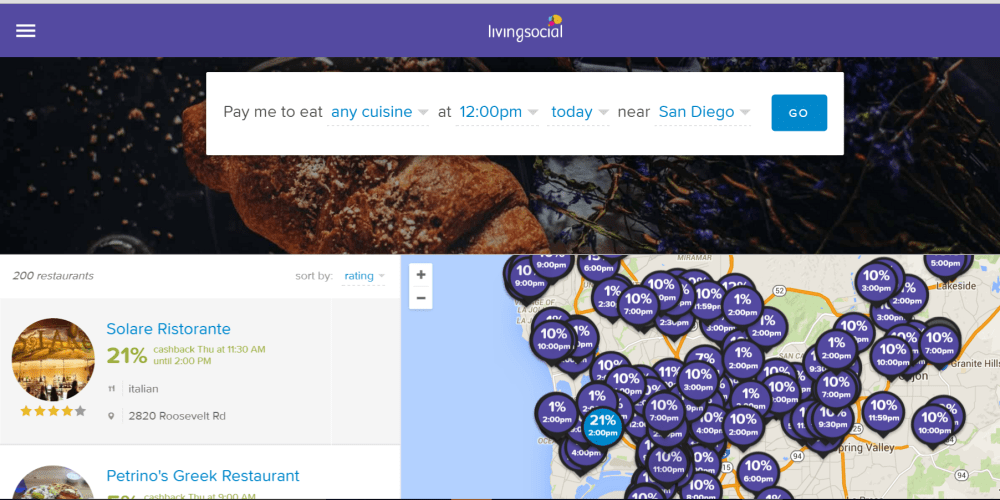Open the Petrino's Greek Restaurant link
This screenshot has height=500, width=1000.
pos(203,476)
